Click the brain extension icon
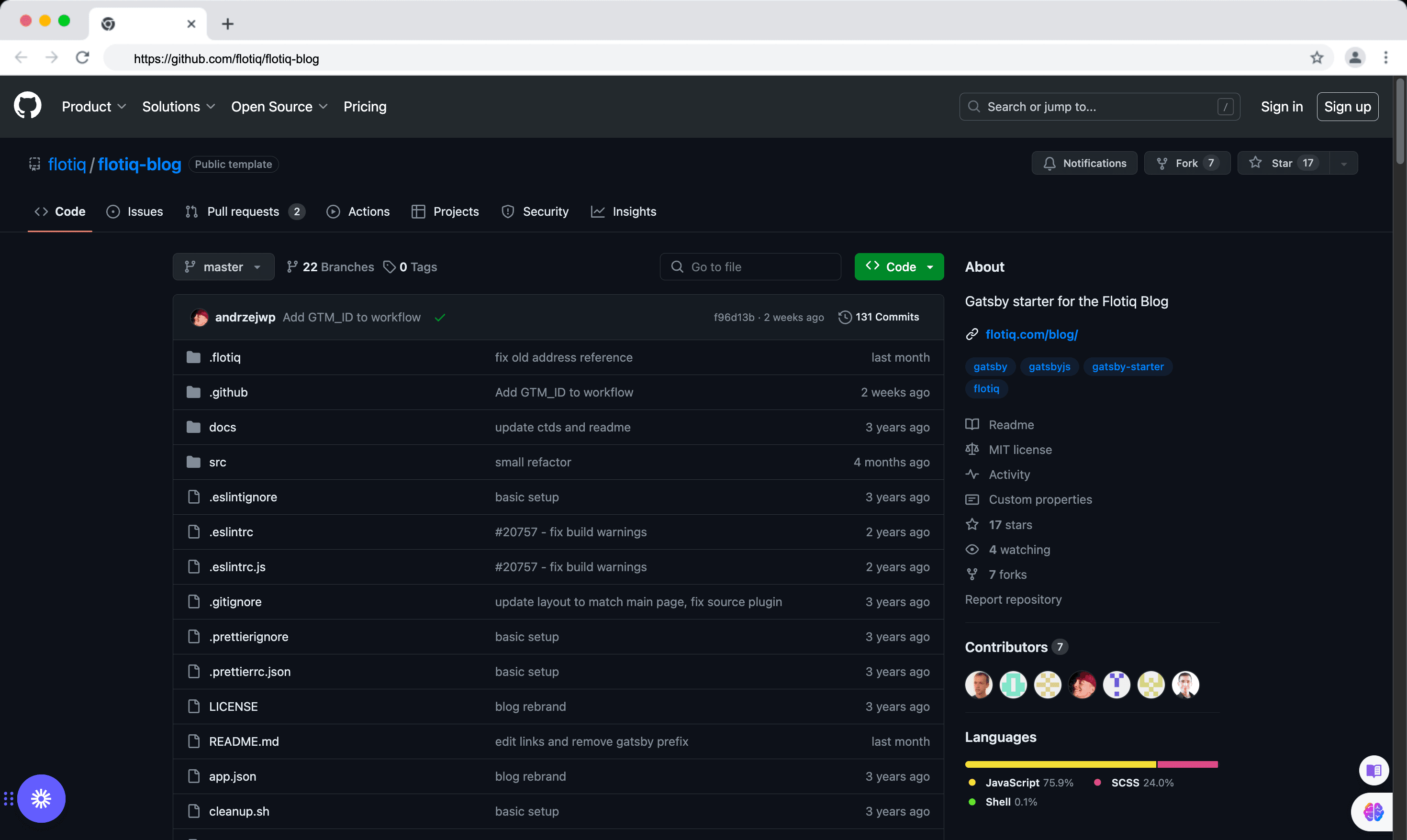 1374,812
